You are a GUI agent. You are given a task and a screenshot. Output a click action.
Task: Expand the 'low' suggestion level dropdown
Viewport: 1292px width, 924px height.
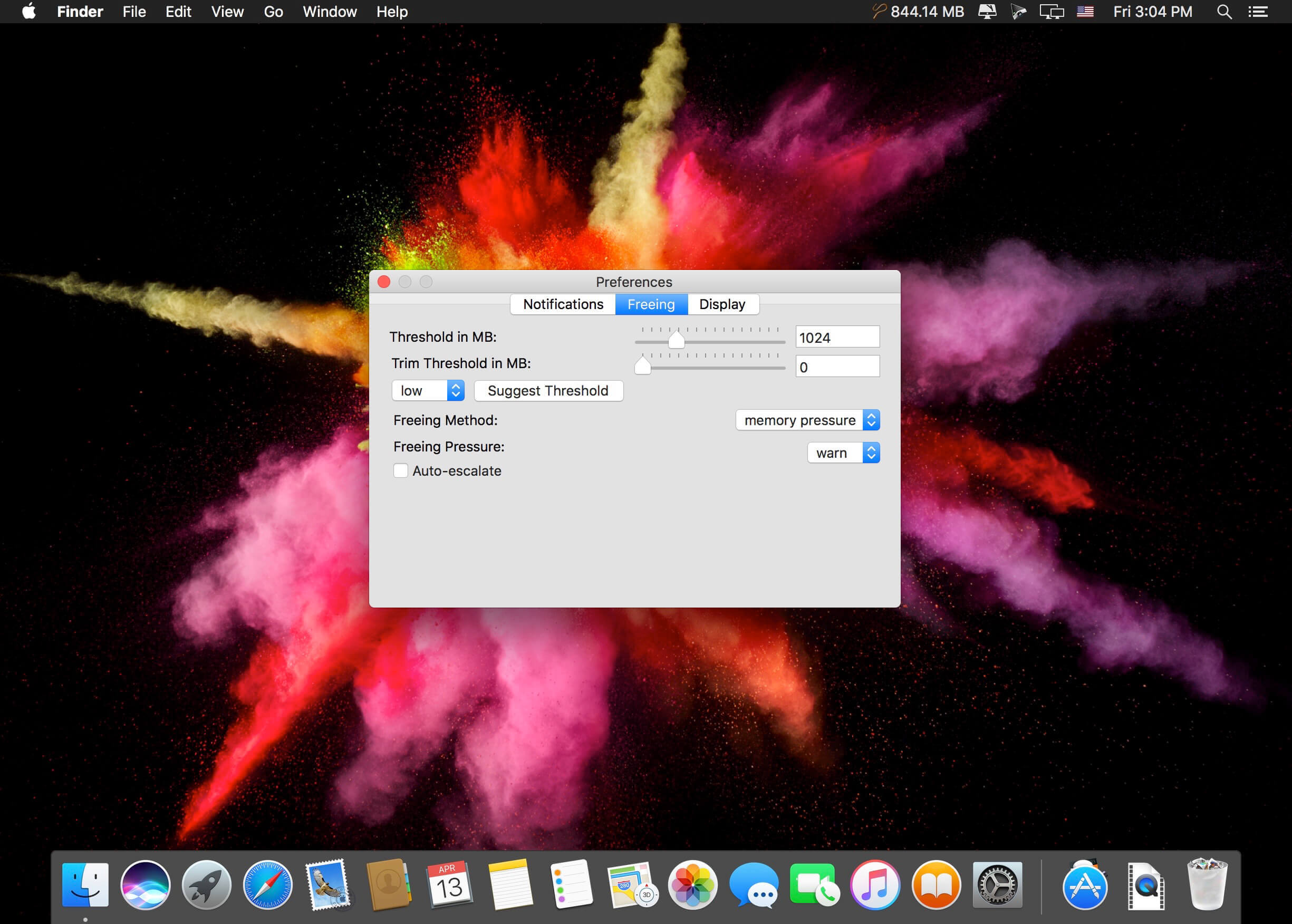tap(428, 390)
